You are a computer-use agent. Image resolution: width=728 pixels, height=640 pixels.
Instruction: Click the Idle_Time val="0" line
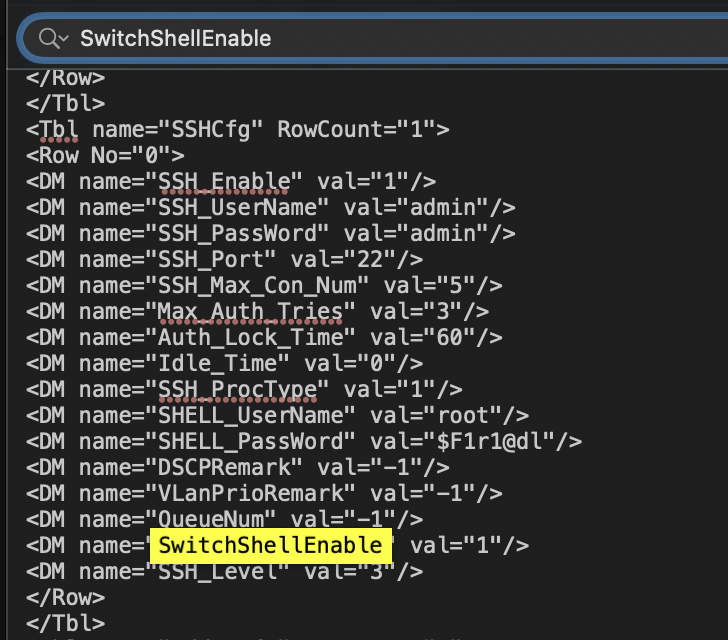click(224, 363)
